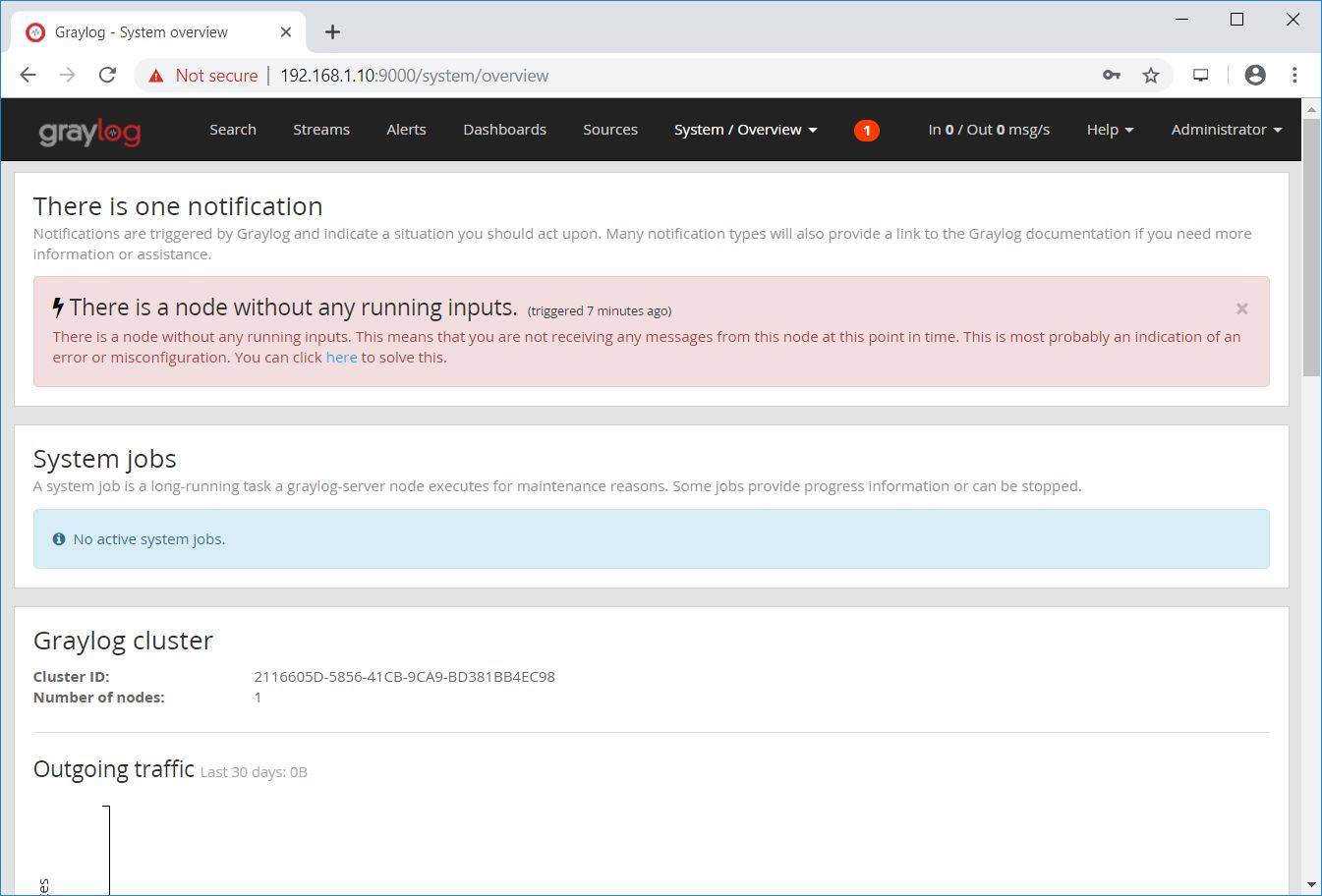Open the Administrator account dropdown

[x=1225, y=129]
